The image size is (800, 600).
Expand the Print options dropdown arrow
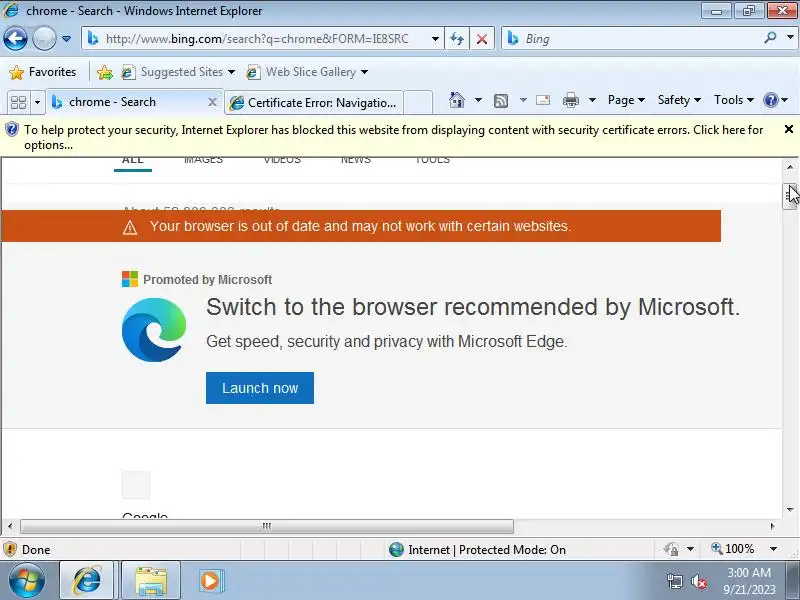(x=592, y=100)
